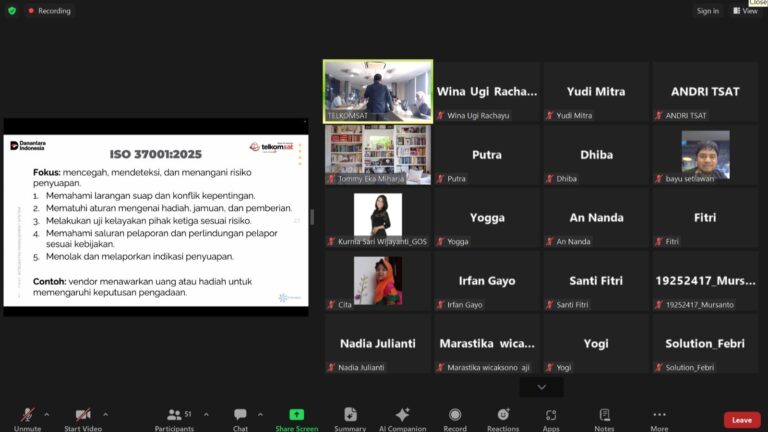Unmute the microphone
This screenshot has height=432, width=768.
coord(27,419)
